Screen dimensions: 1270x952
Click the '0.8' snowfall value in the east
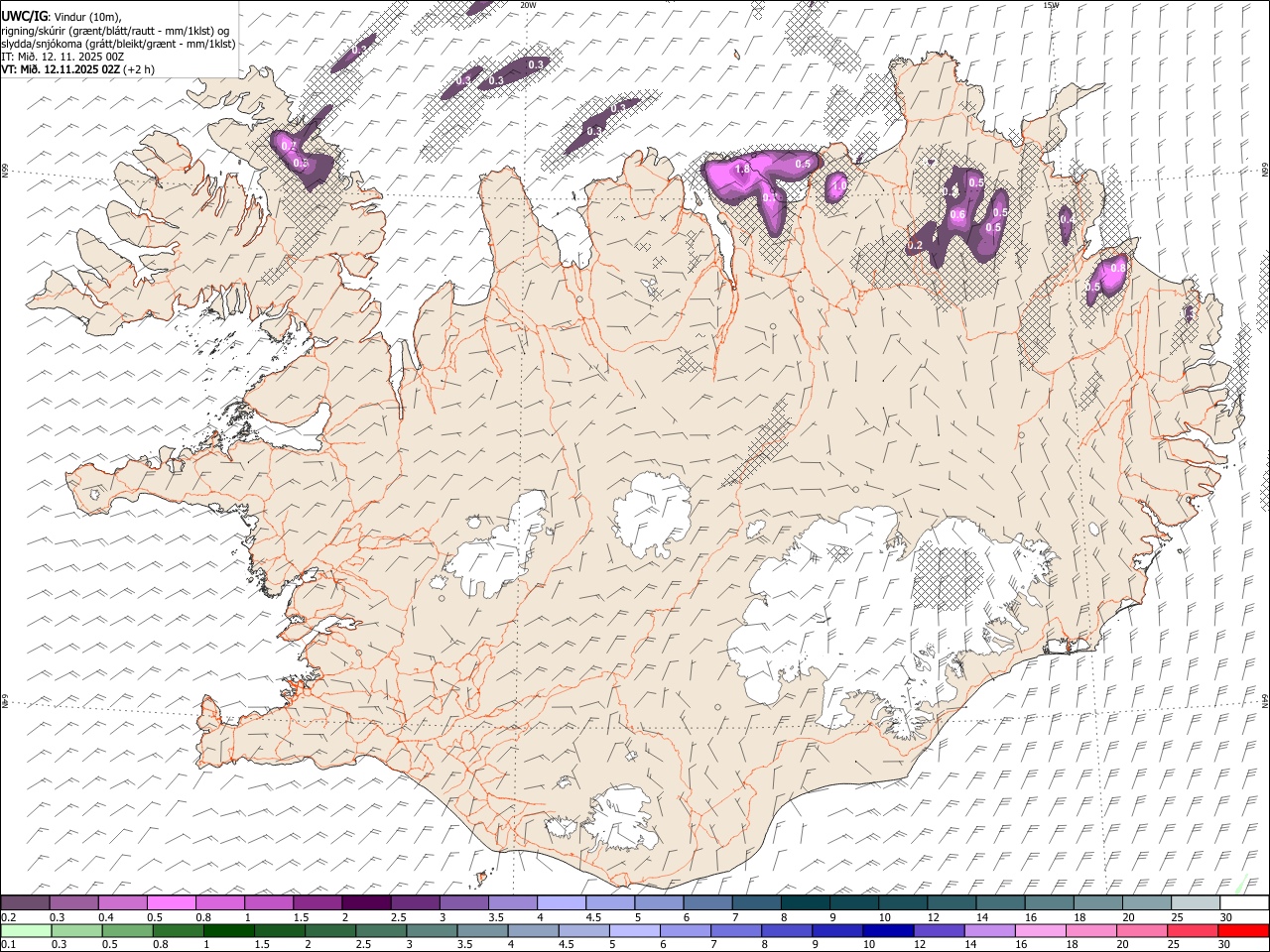1118,268
